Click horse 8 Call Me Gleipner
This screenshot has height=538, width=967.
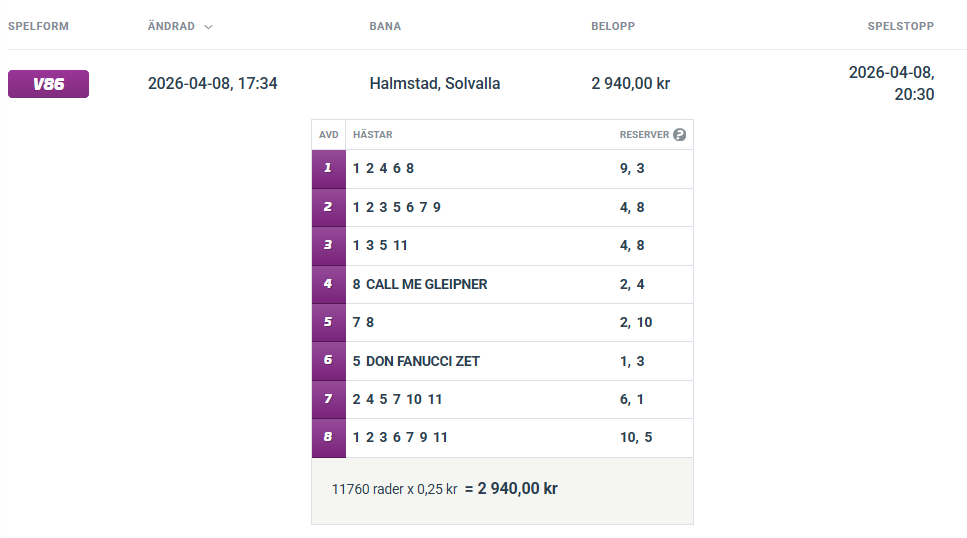(x=420, y=284)
